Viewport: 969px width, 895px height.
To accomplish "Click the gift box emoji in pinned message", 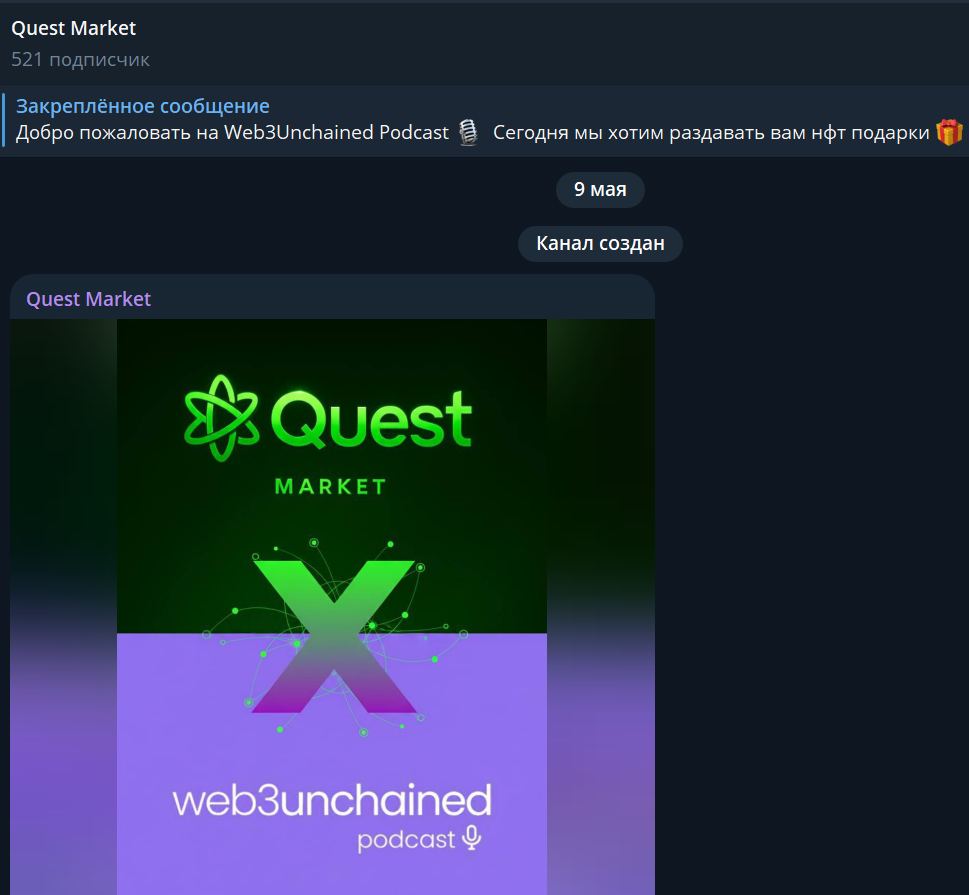I will 949,132.
